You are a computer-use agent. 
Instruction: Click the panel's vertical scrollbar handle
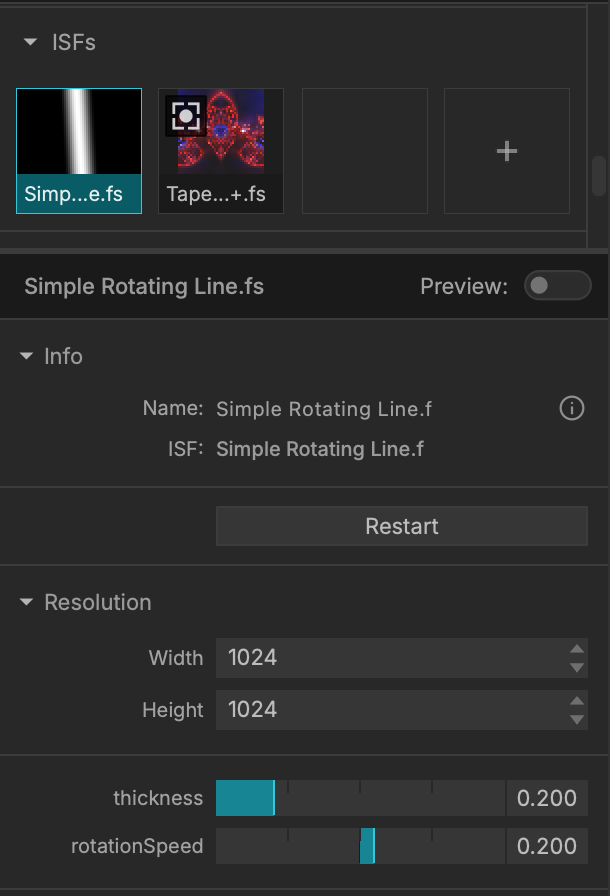click(x=599, y=176)
